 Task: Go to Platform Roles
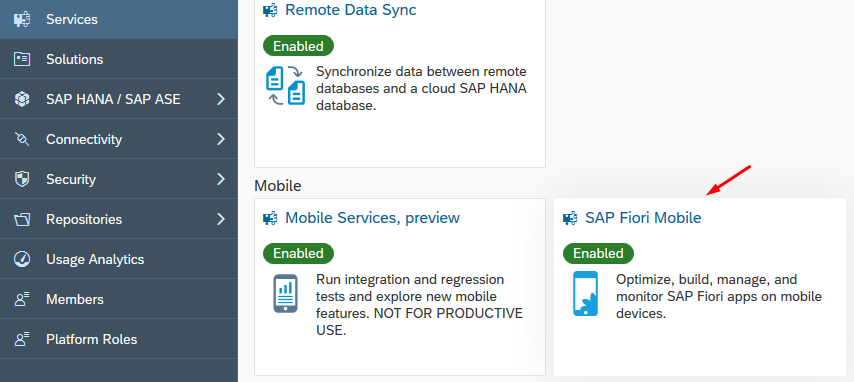(119, 339)
